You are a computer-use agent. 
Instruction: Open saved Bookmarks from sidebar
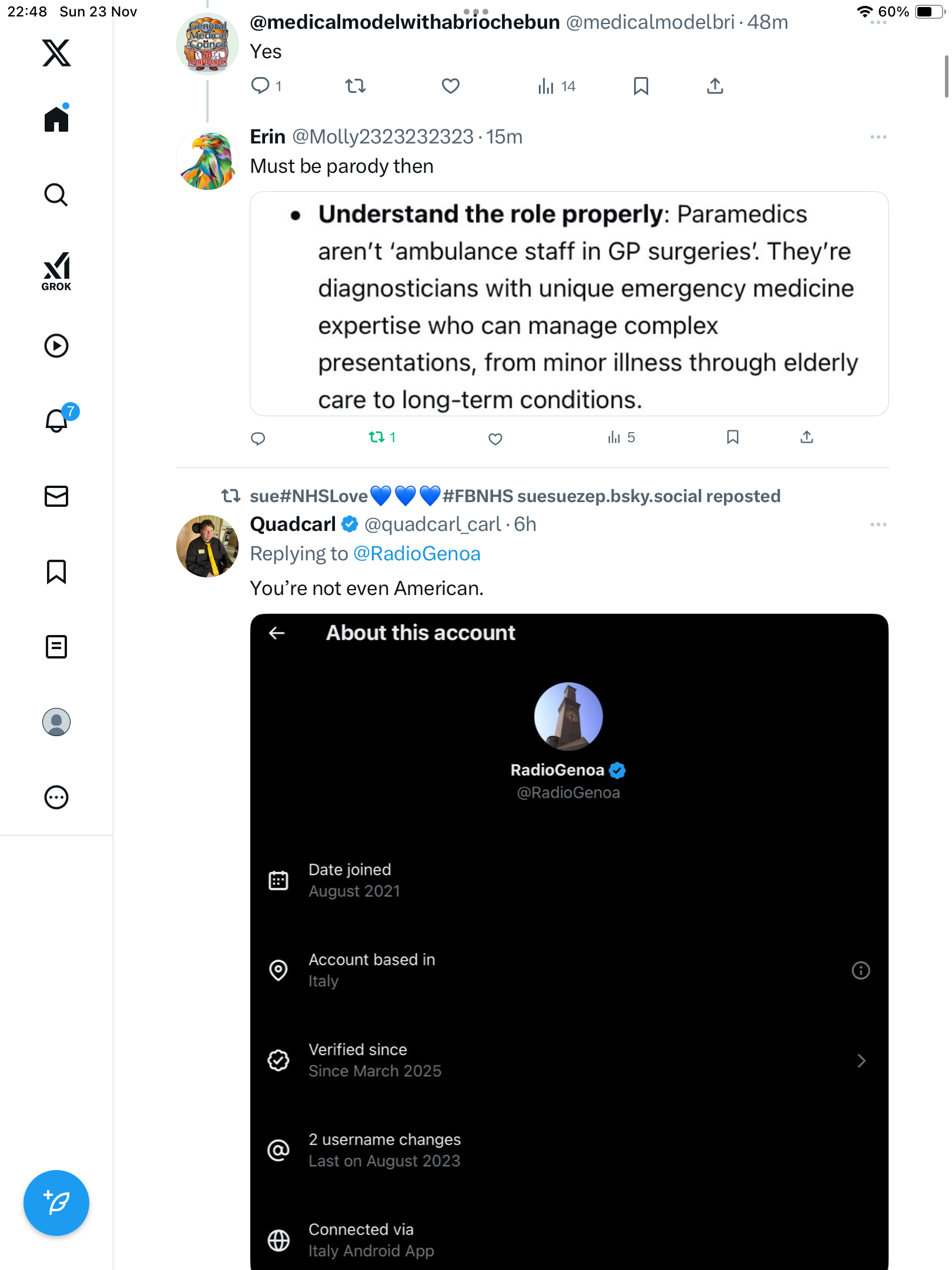tap(56, 571)
